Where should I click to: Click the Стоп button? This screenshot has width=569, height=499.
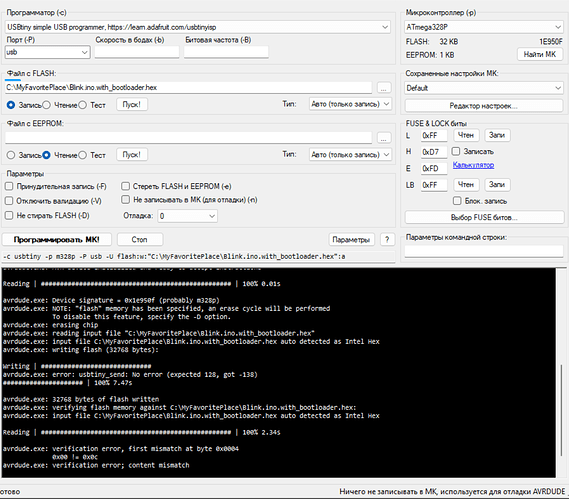(x=140, y=240)
